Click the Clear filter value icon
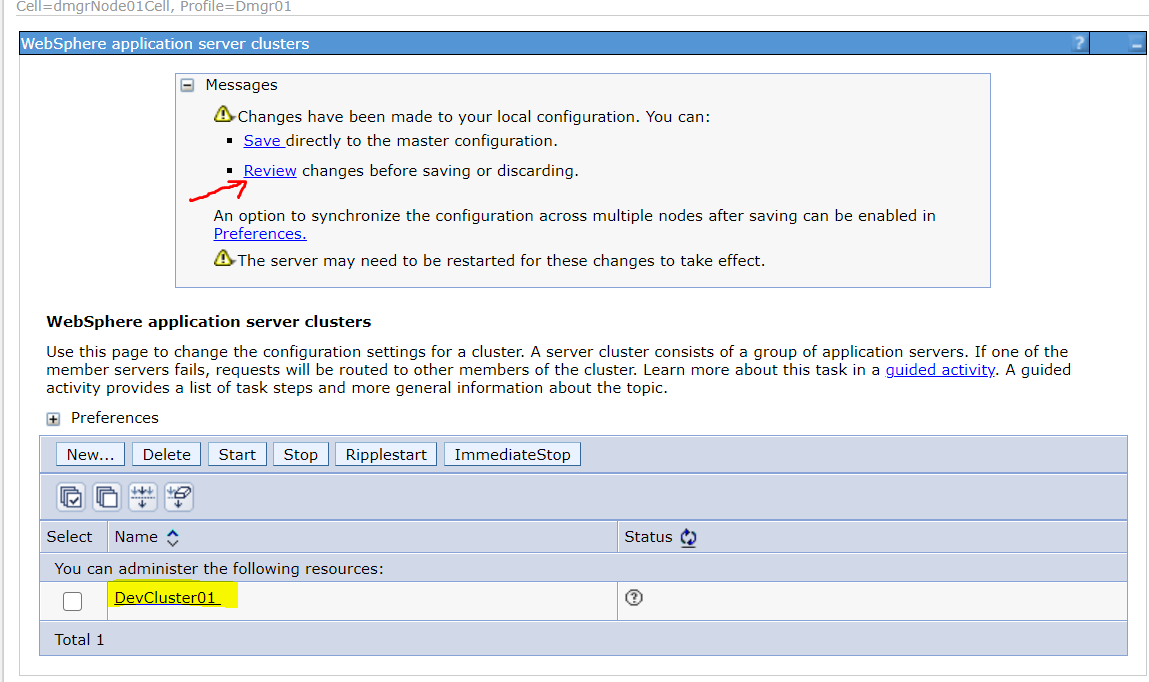Screen dimensions: 1149x682 tap(179, 497)
